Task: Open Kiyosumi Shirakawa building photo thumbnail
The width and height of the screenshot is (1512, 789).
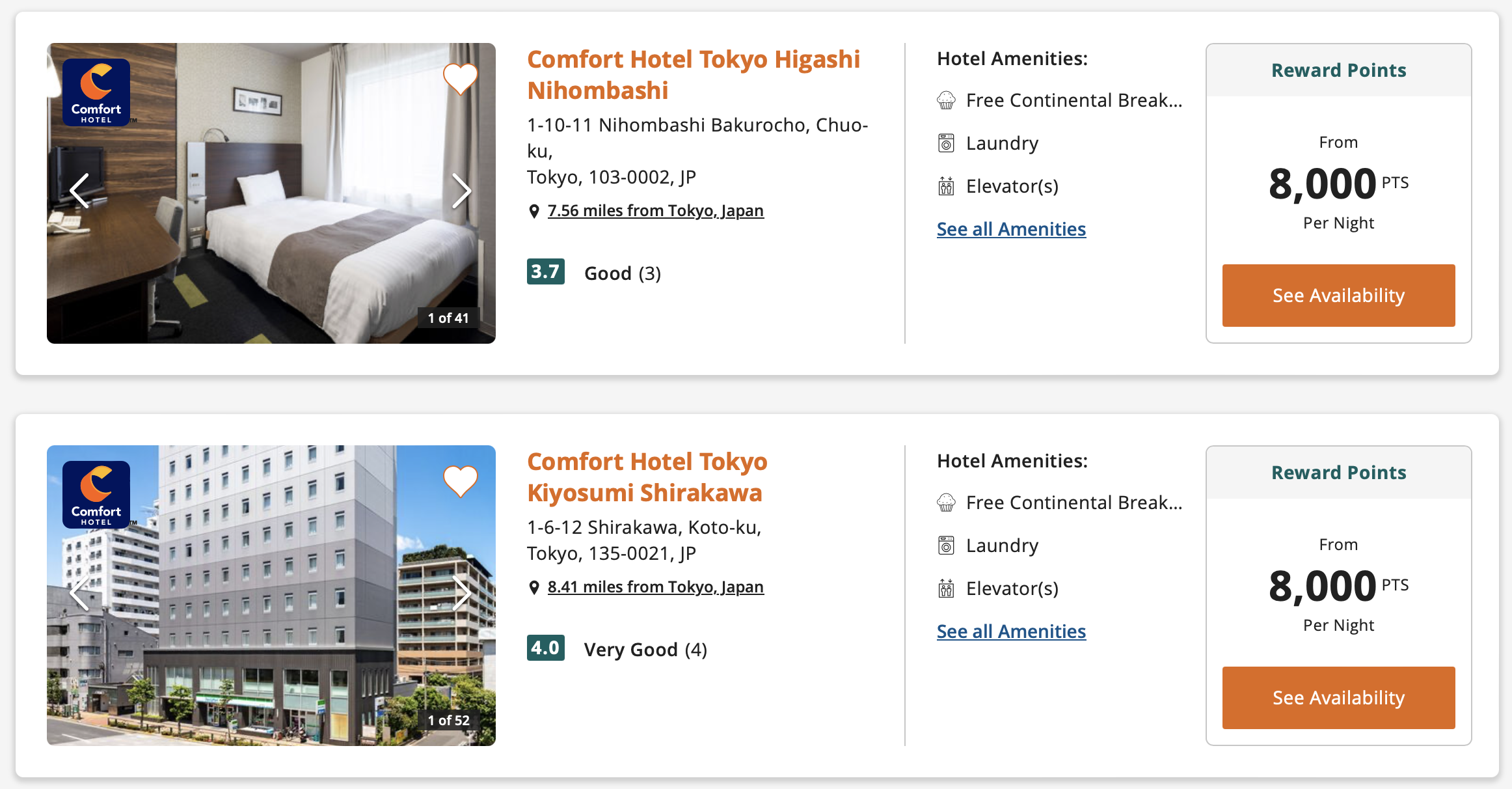Action: 271,596
